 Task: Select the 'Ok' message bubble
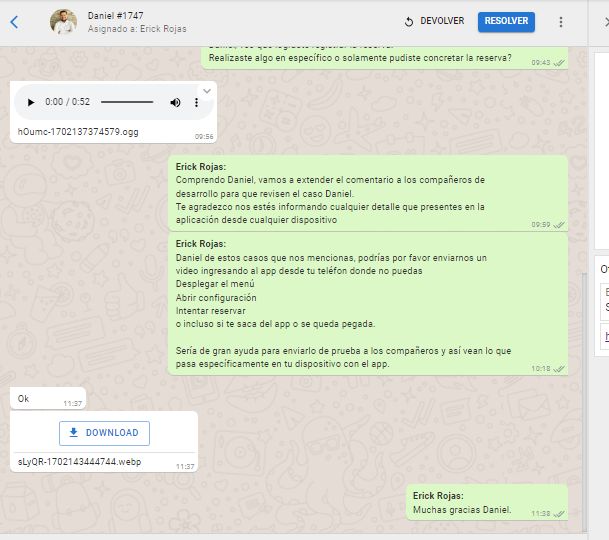(x=47, y=398)
